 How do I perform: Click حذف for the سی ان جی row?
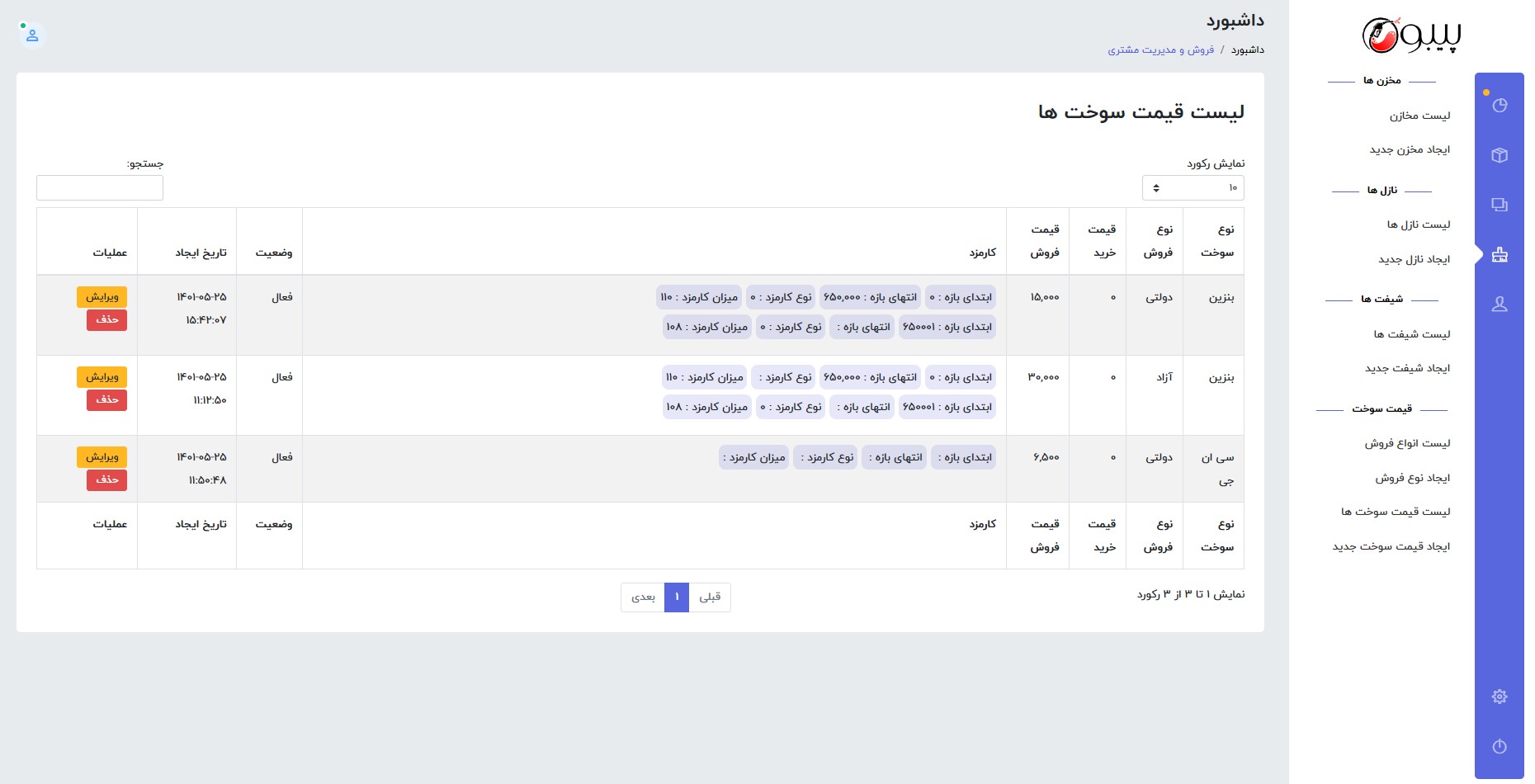click(106, 479)
